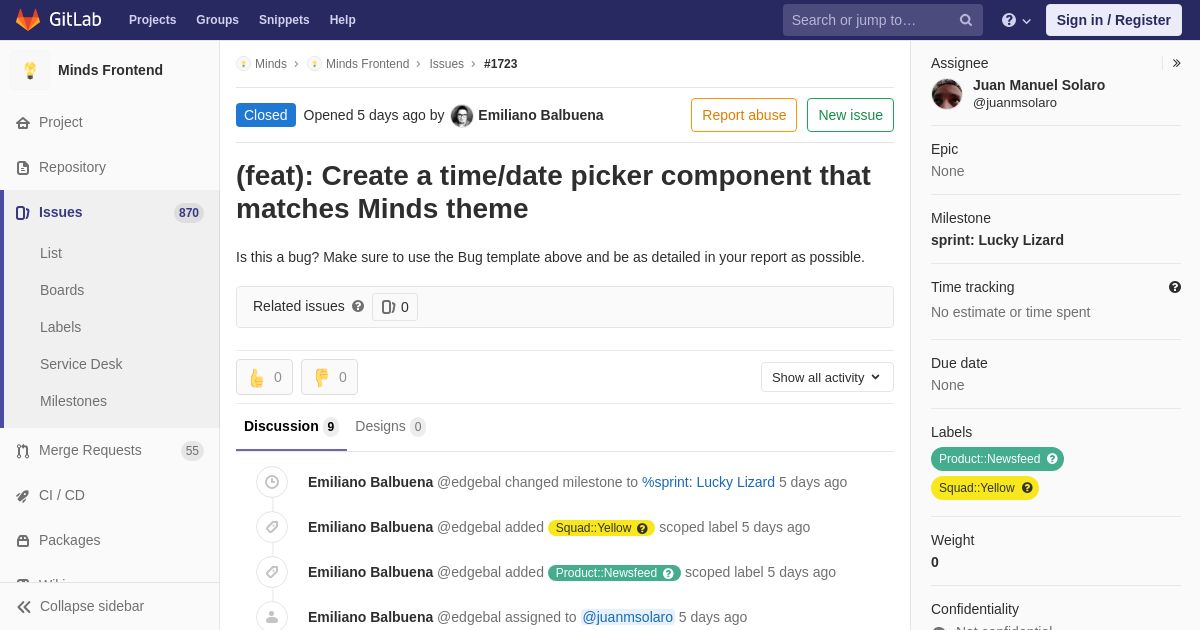This screenshot has width=1200, height=630.
Task: Click Merge Requests count badge 55
Action: tap(192, 451)
